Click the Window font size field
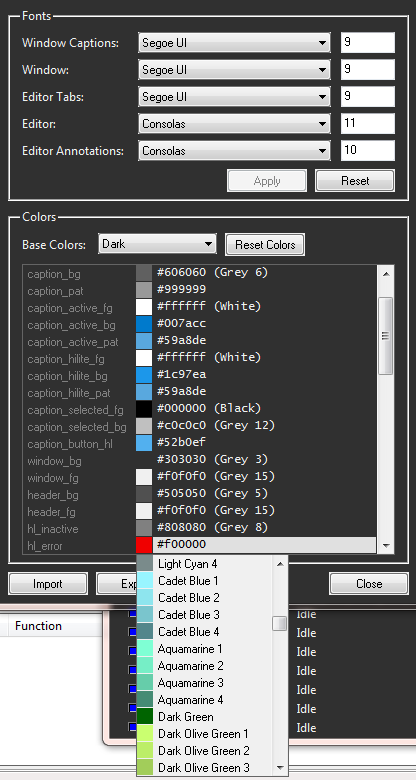The image size is (416, 780). coord(367,70)
